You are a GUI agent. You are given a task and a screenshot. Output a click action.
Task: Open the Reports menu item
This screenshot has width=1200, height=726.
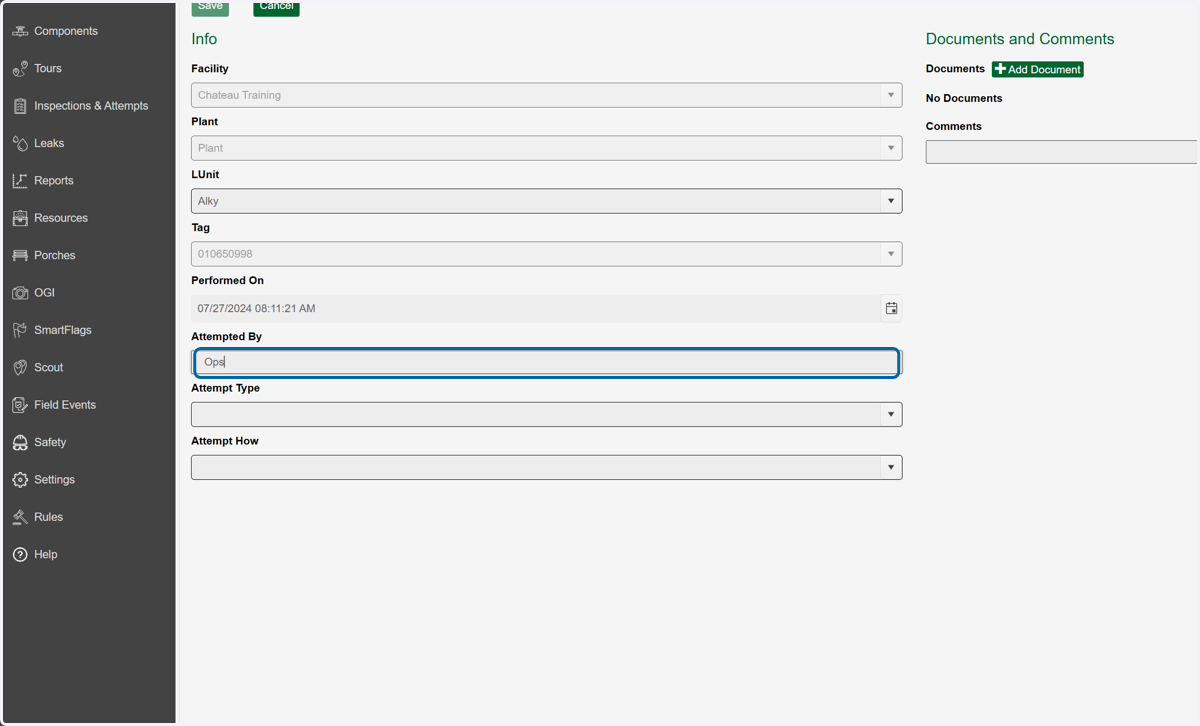54,181
